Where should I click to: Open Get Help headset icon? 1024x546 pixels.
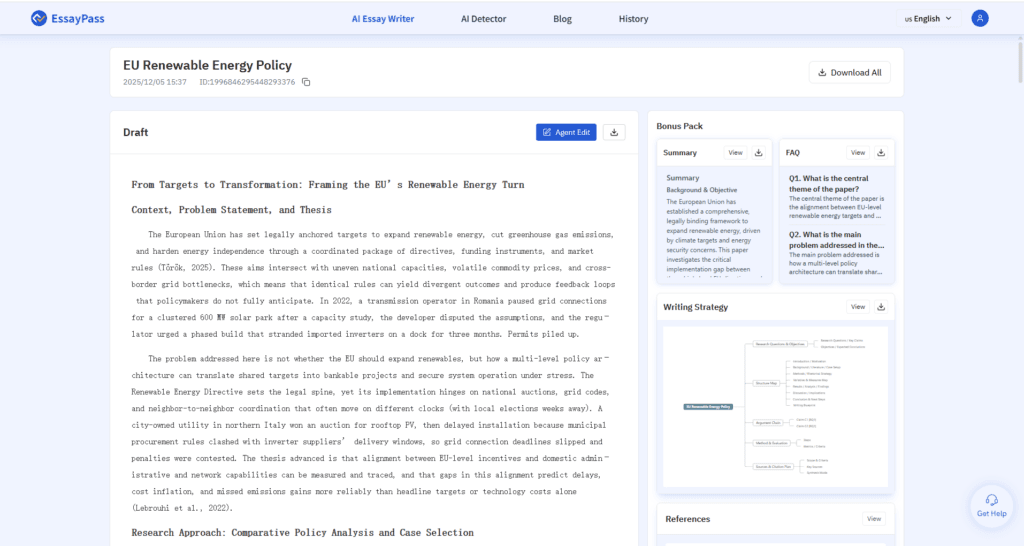(991, 506)
